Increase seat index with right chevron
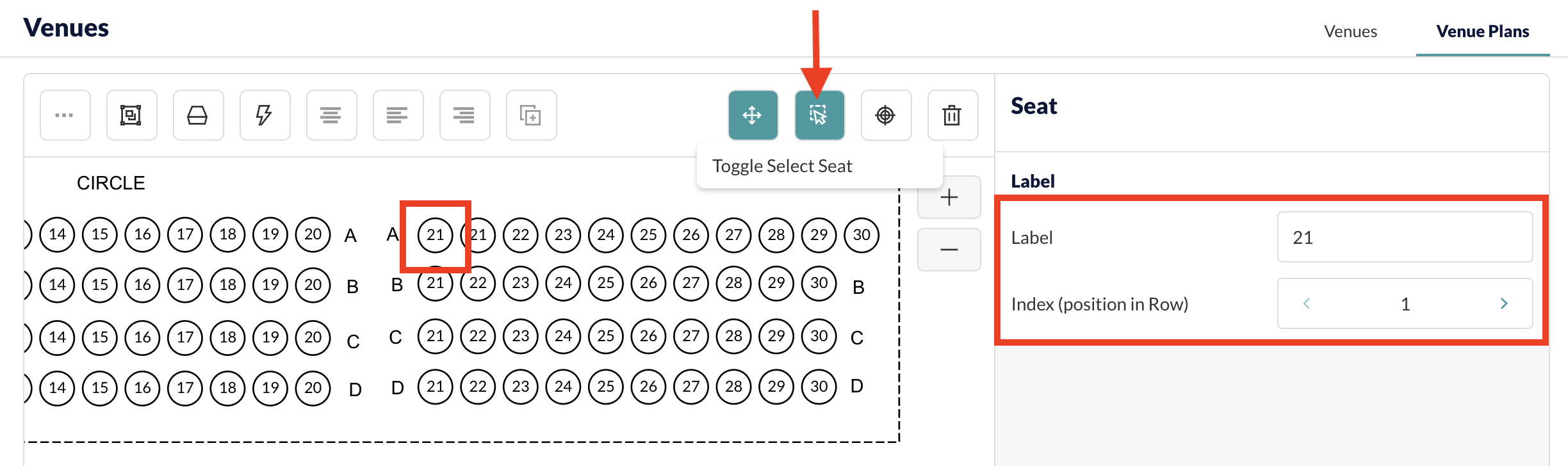 1504,303
